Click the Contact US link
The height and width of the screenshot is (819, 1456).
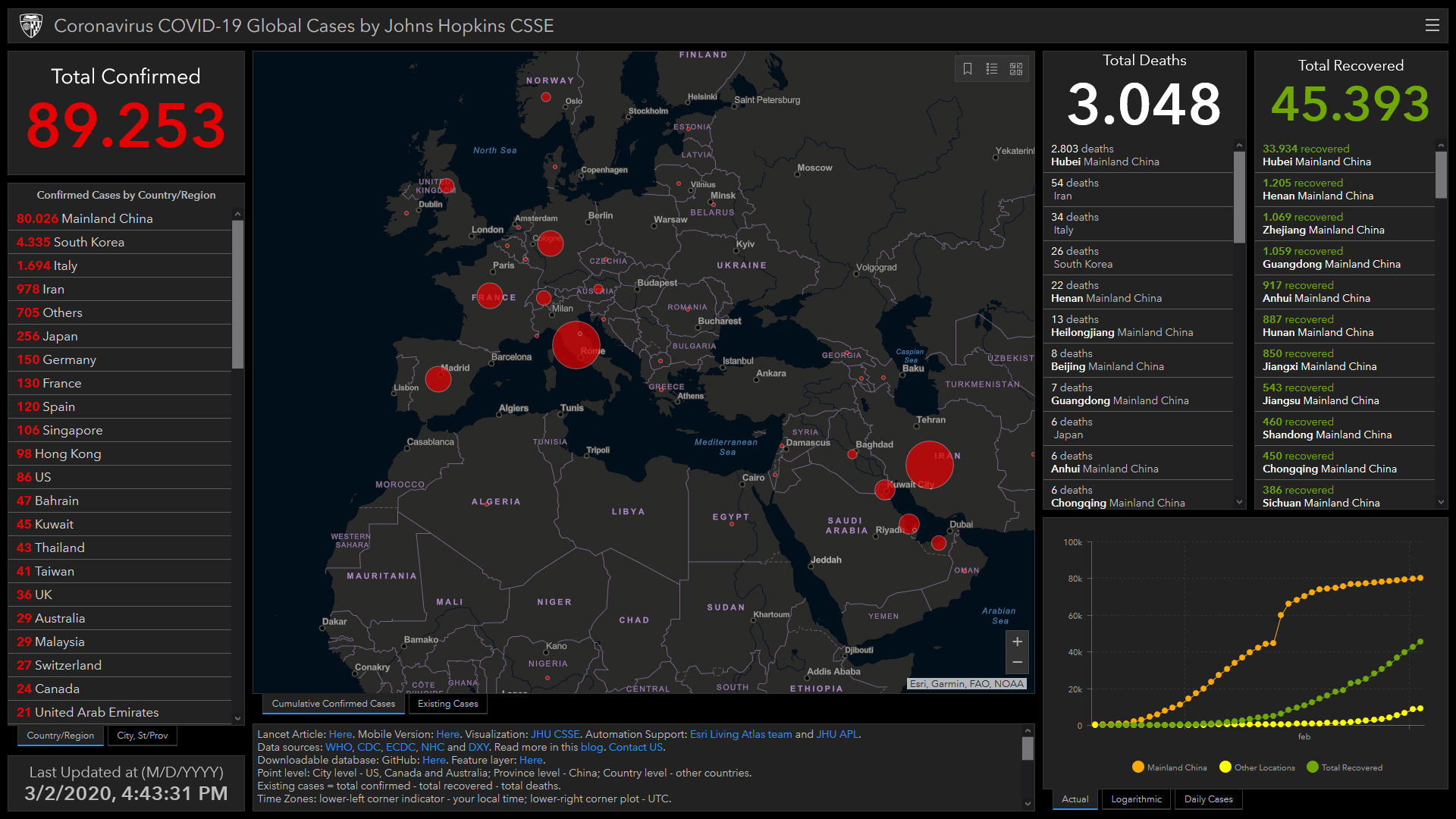pyautogui.click(x=635, y=747)
